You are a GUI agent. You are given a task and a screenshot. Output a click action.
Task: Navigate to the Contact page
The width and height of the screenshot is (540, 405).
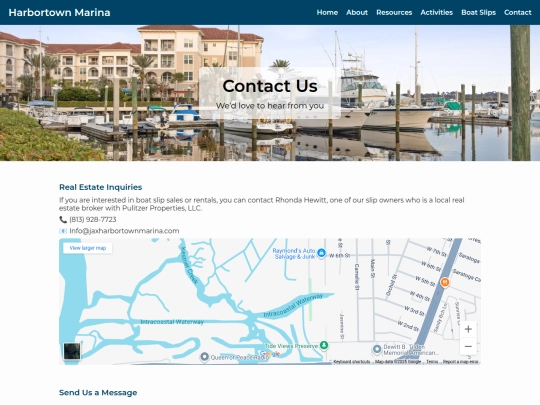tap(518, 12)
